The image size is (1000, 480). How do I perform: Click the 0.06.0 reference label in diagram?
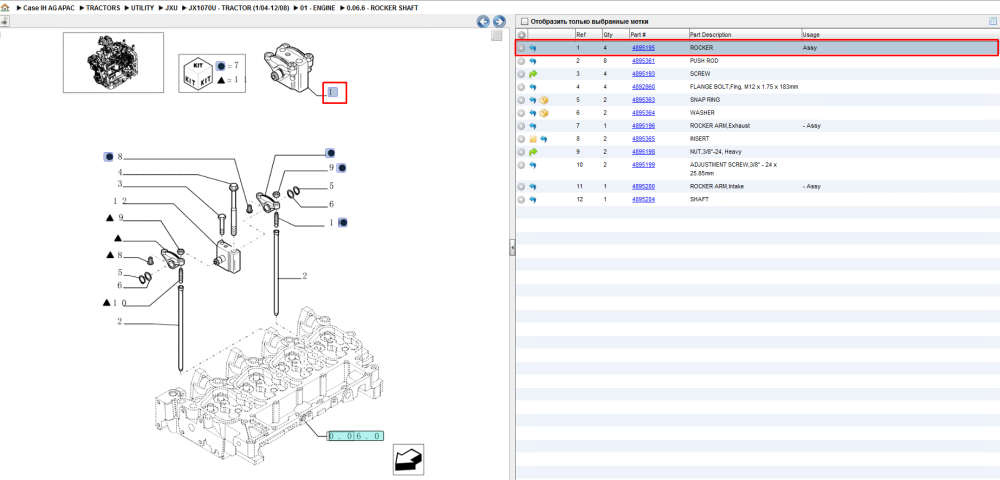355,436
